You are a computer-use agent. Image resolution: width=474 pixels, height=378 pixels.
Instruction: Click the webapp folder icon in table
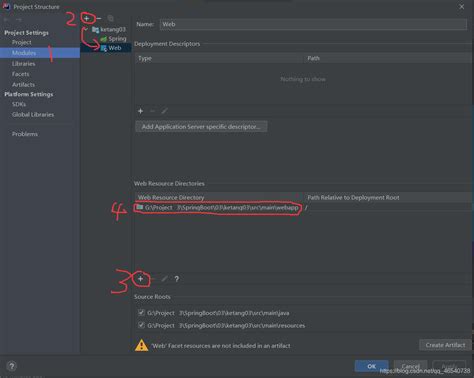point(139,208)
